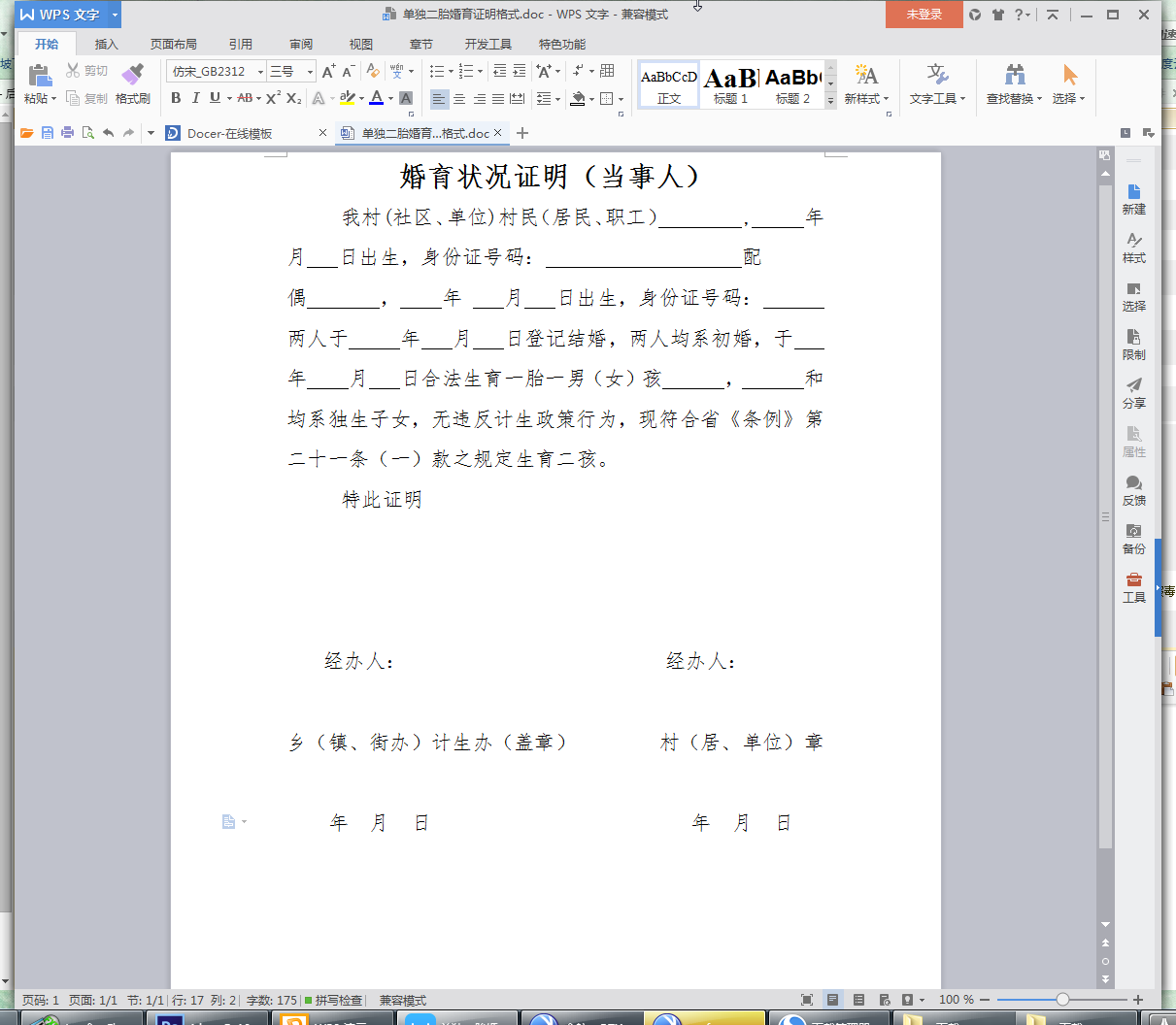1176x1025 pixels.
Task: Apply subscript X₂ formatting
Action: [293, 98]
